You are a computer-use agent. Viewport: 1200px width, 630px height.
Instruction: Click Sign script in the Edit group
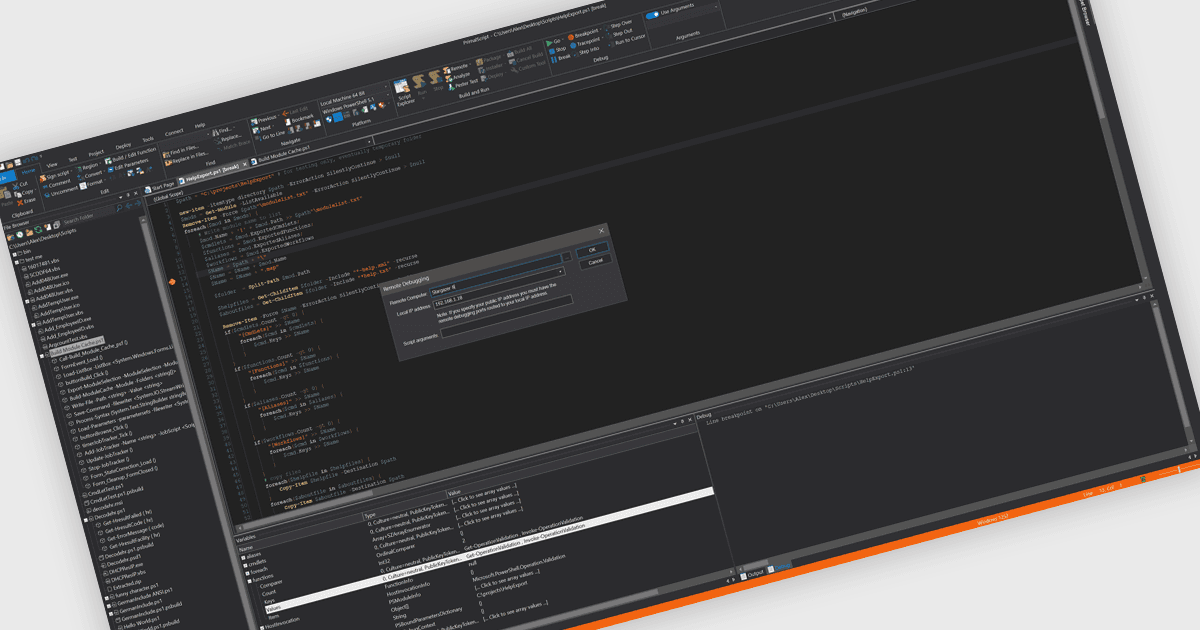point(55,175)
